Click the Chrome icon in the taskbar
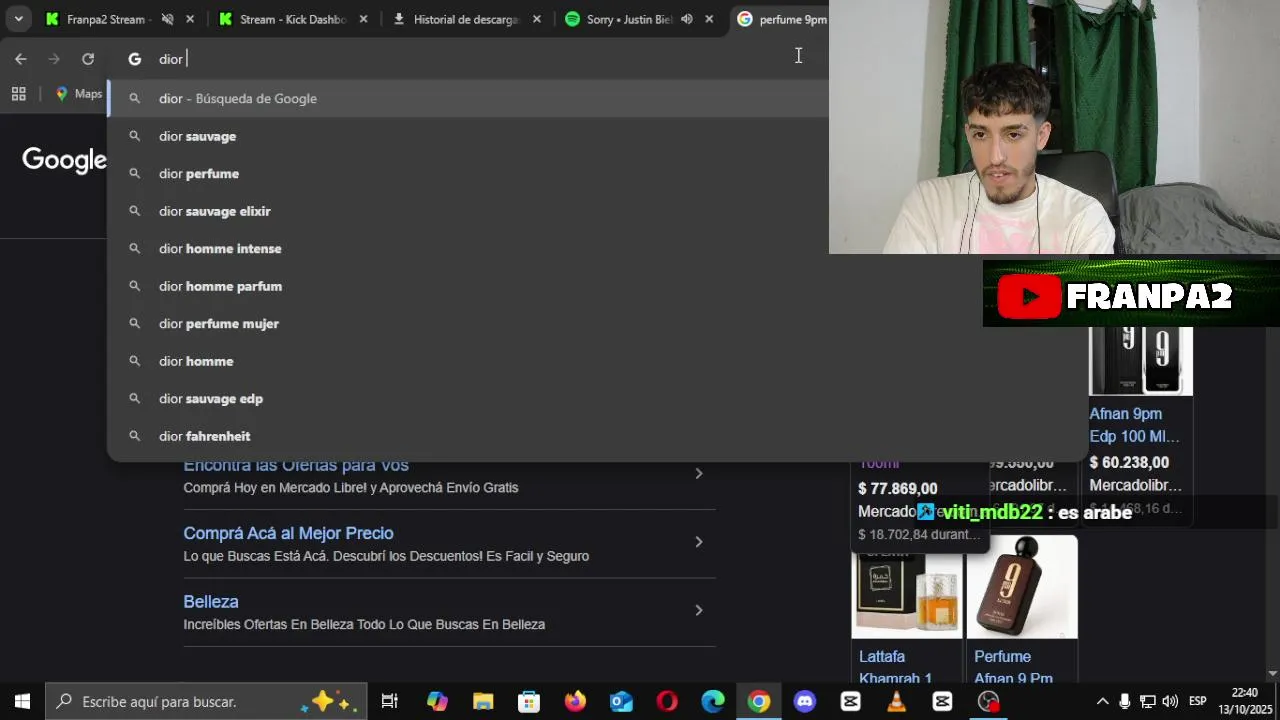The height and width of the screenshot is (720, 1280). pyautogui.click(x=759, y=702)
